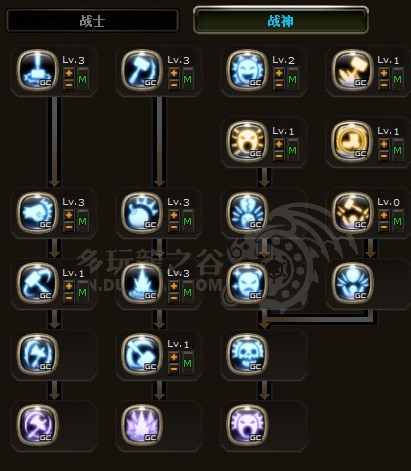Viewport: 411px width, 471px height.
Task: Click the purple swirl axe skill icon
Action: pyautogui.click(x=37, y=425)
